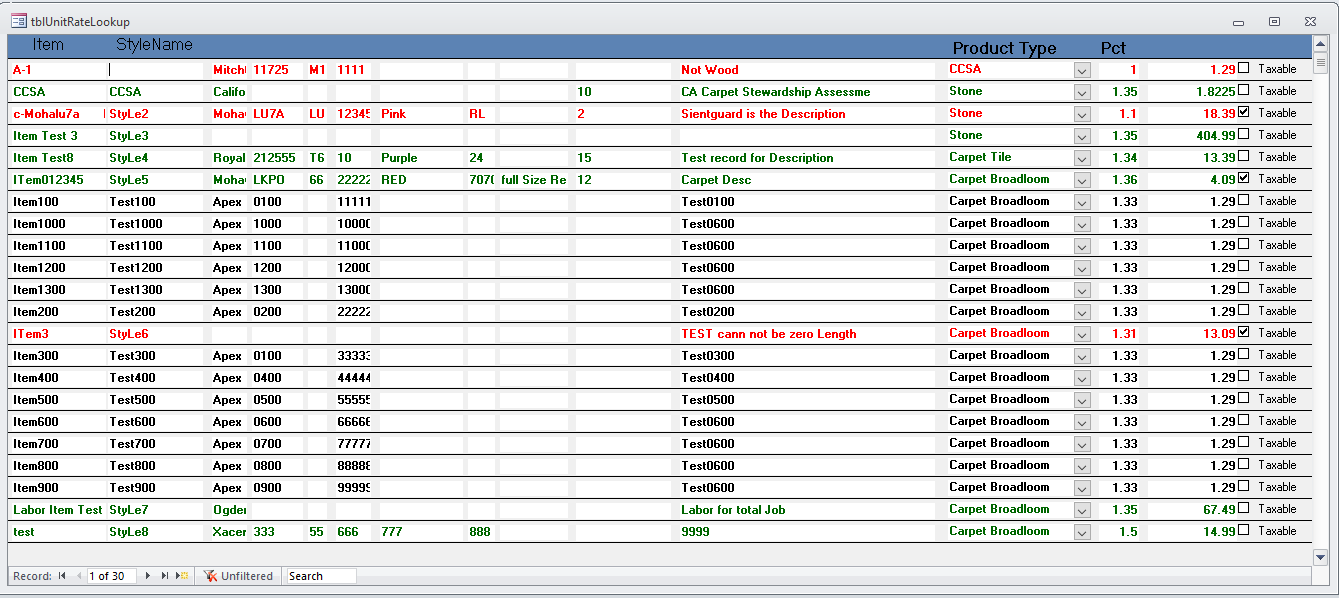Screen dimensions: 1339x598
Task: Click the scroll down arrow
Action: pos(1320,557)
